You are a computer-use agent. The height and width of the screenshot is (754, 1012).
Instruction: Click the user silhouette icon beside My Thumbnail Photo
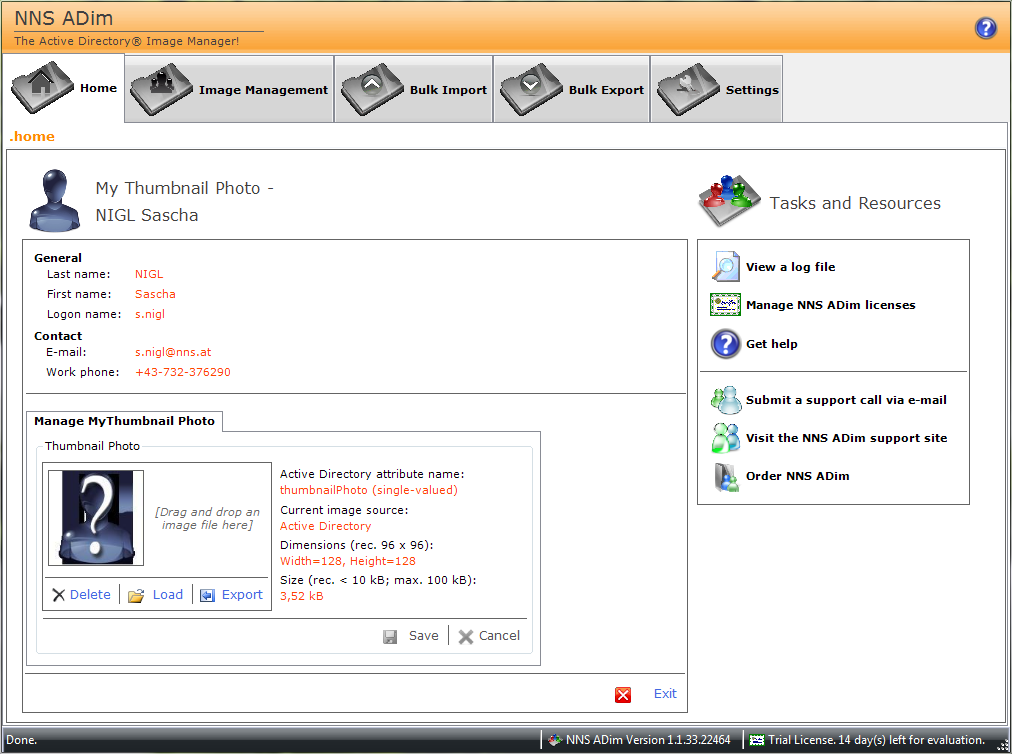tap(55, 201)
